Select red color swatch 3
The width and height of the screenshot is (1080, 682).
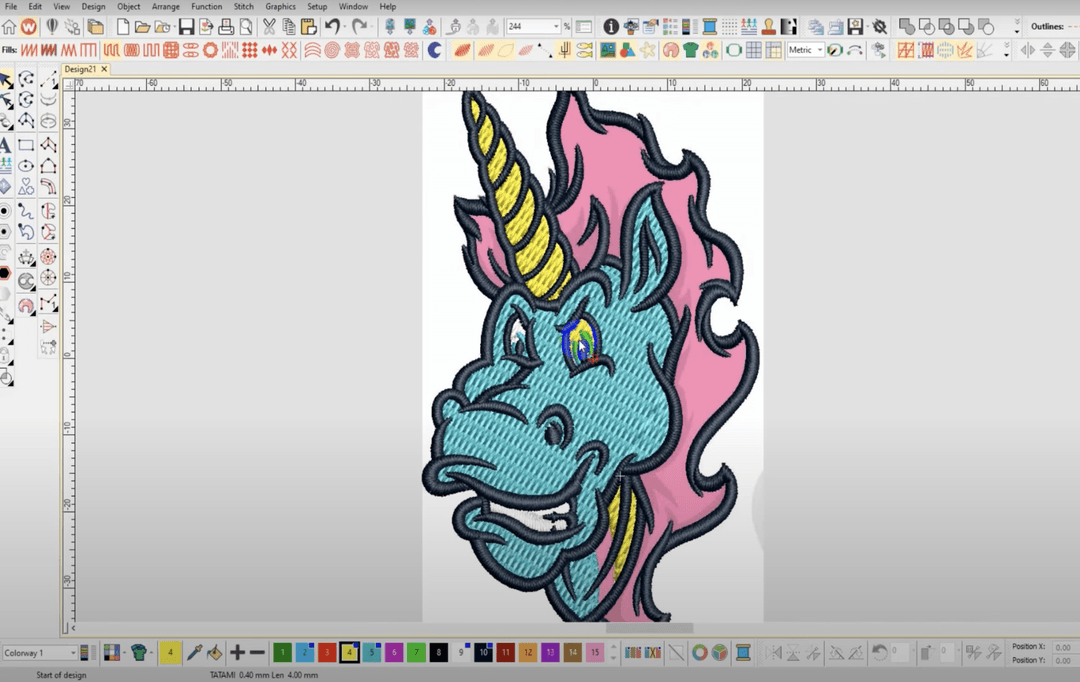pos(327,652)
